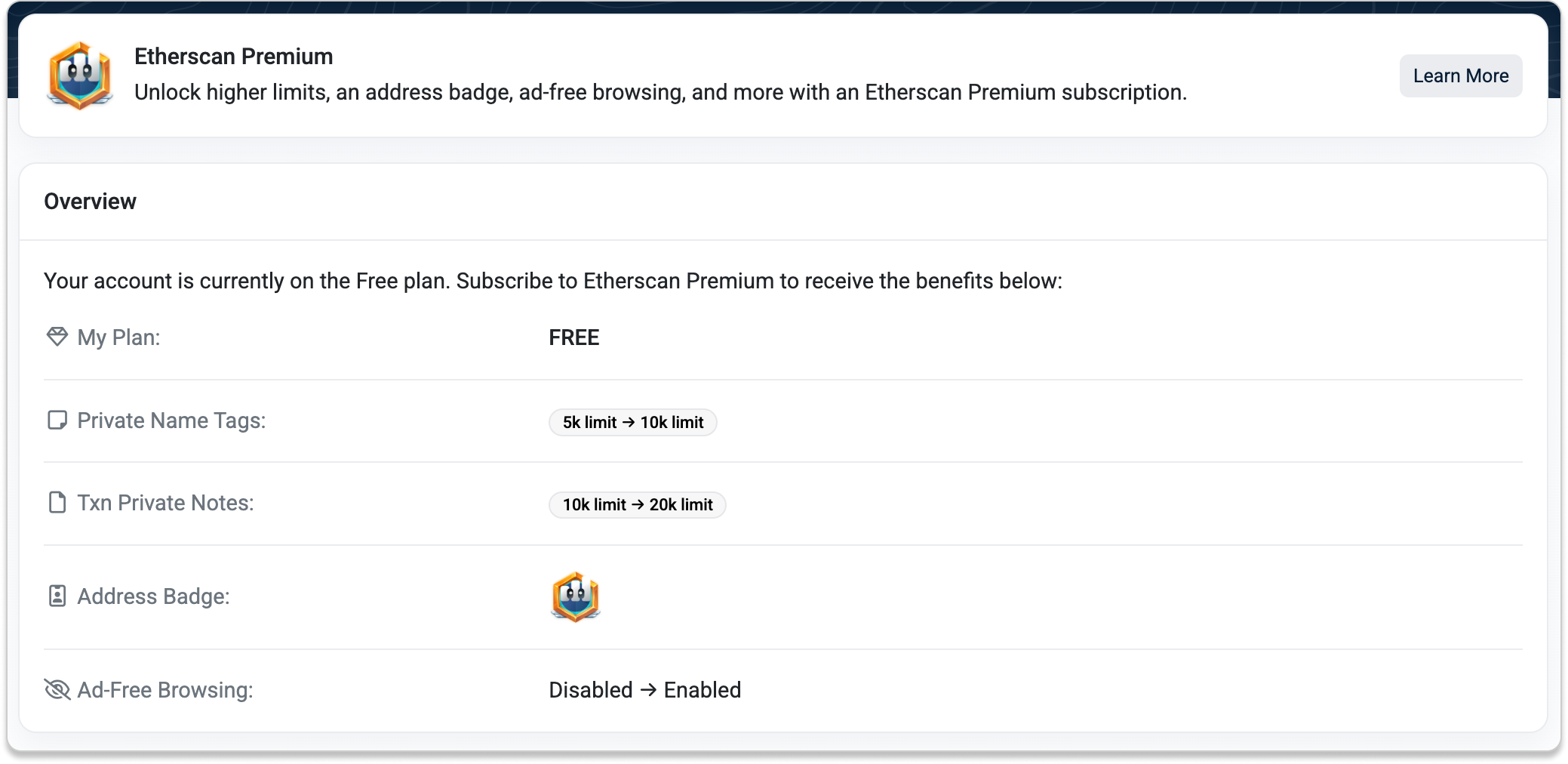Click the document icon beside Txn Private Notes
1568x764 pixels.
pos(57,502)
